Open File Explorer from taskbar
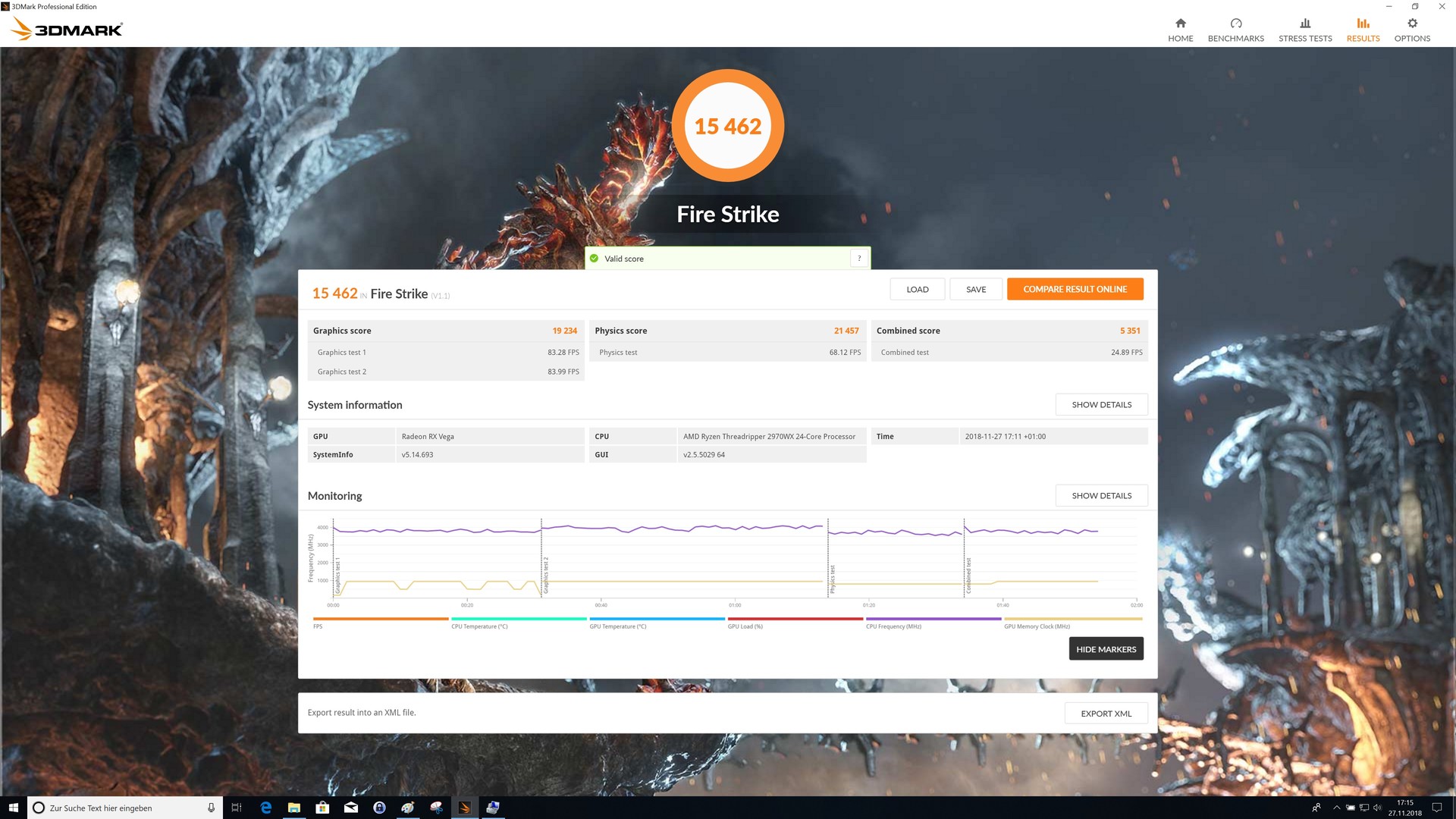 tap(294, 808)
